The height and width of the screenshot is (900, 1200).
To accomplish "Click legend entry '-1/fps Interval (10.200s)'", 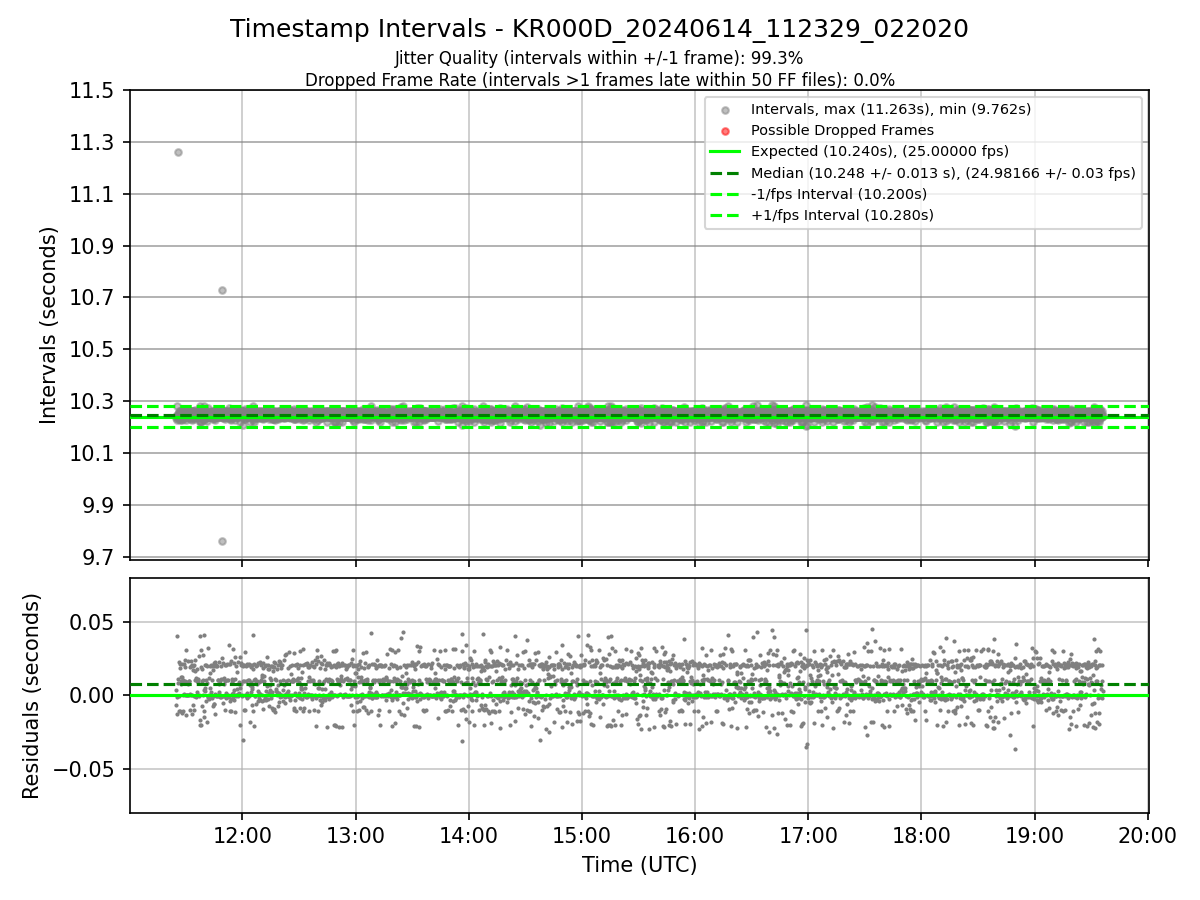I will click(839, 194).
